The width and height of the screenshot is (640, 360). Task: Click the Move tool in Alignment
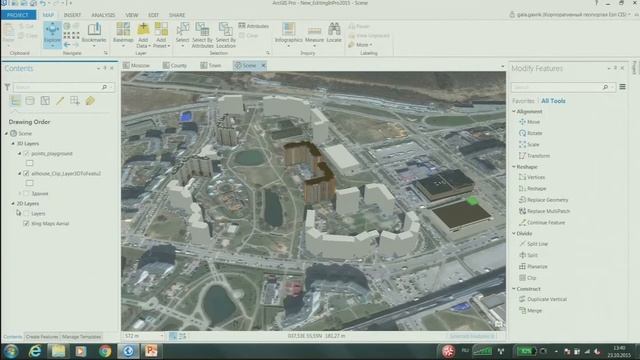(529, 122)
